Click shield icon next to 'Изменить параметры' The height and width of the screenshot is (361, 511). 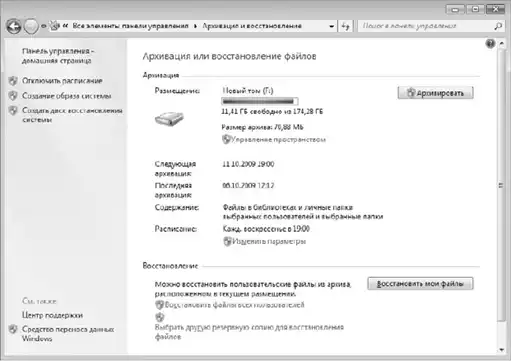[227, 241]
